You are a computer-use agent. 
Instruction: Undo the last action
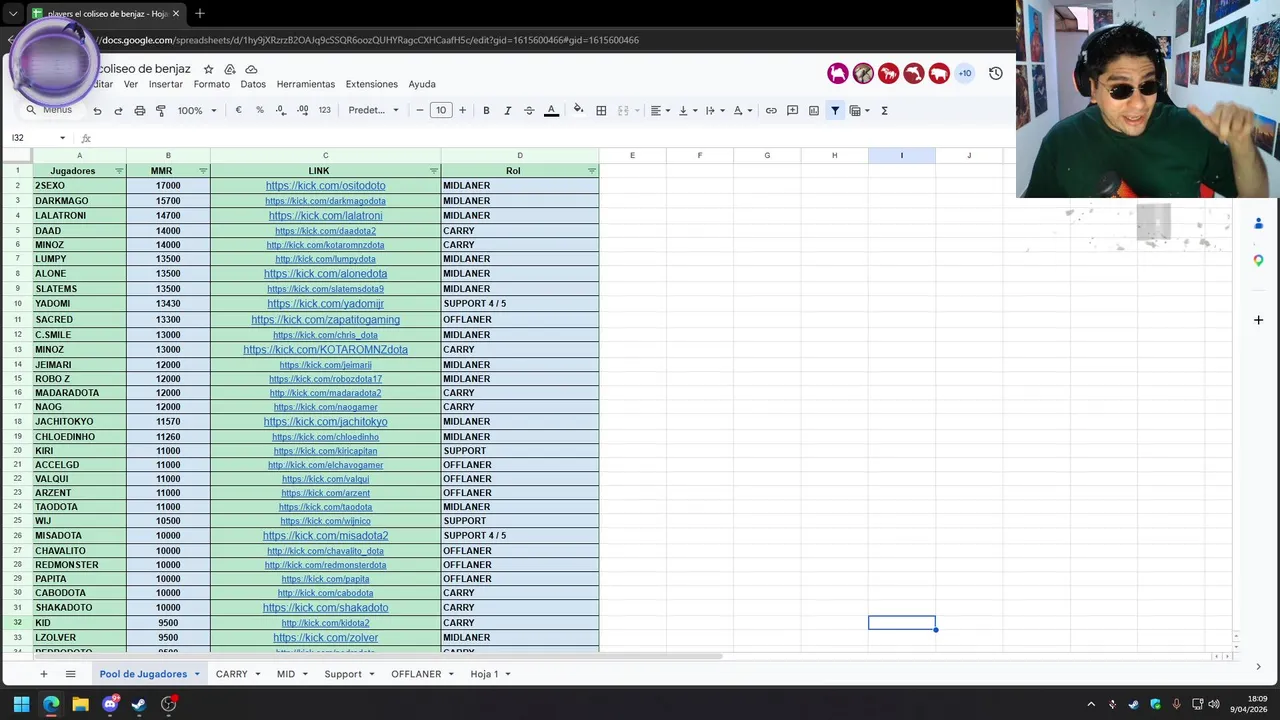97,111
